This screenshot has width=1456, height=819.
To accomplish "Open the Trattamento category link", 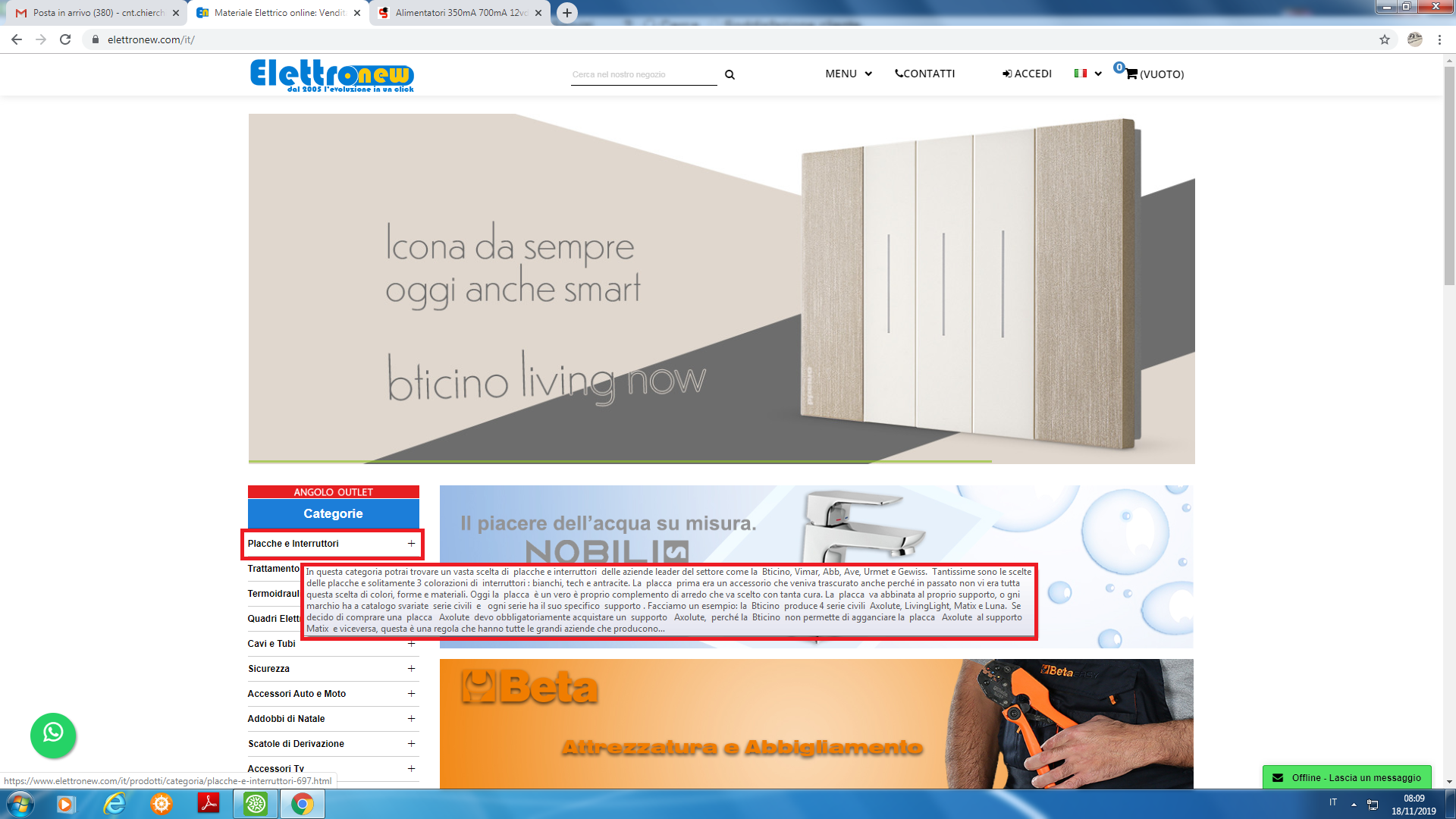I will pos(274,569).
